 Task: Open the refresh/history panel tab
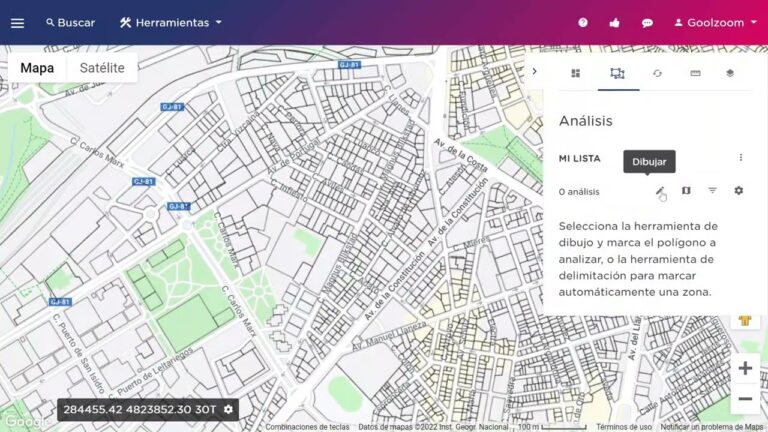[657, 73]
